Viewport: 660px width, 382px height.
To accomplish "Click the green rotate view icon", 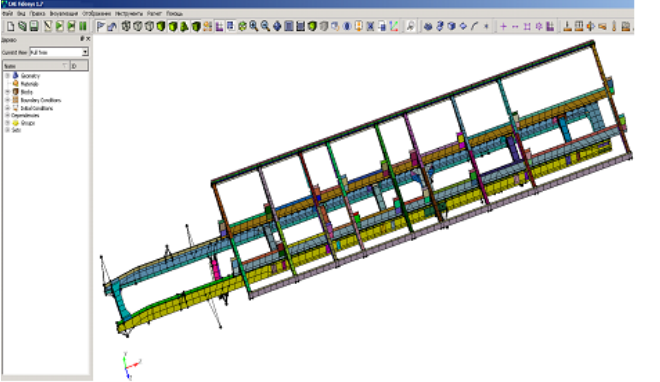I will tap(242, 27).
